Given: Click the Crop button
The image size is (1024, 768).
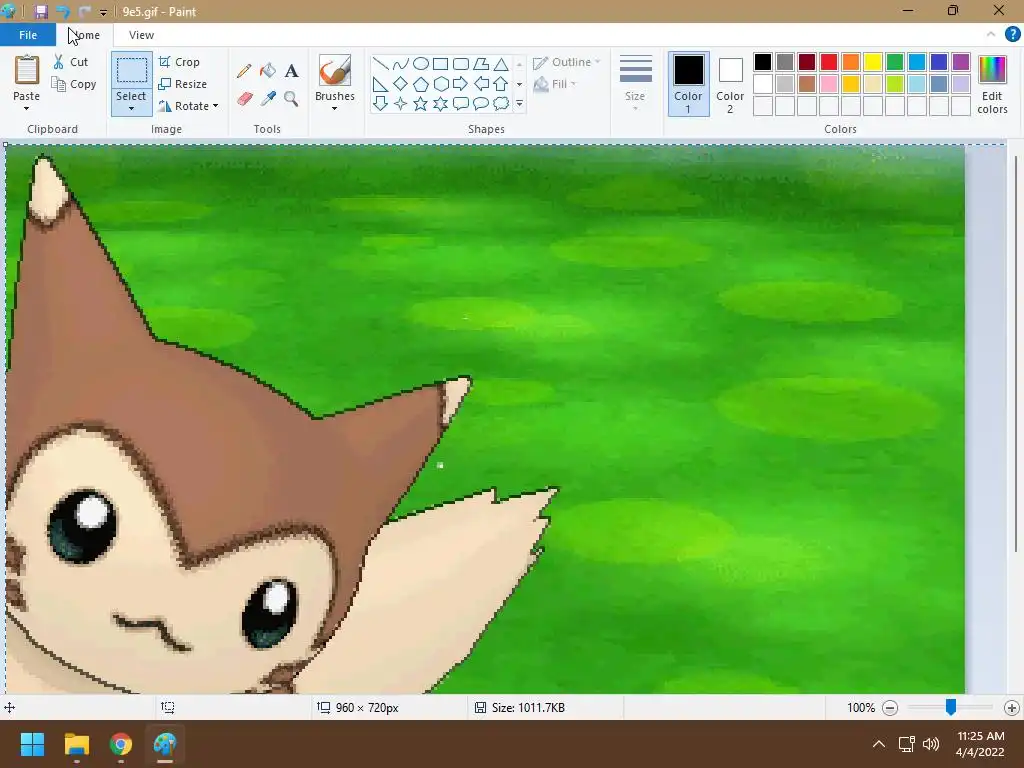Looking at the screenshot, I should pos(179,62).
